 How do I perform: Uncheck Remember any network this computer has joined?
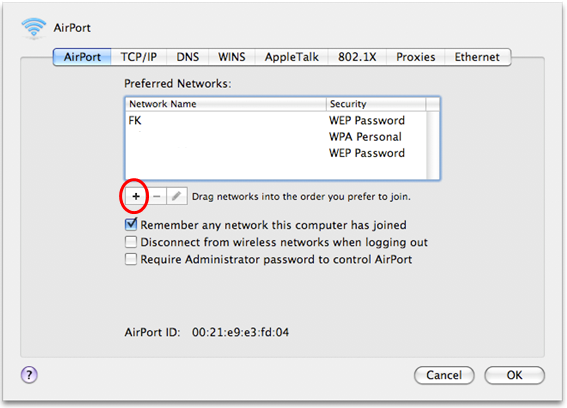[131, 225]
